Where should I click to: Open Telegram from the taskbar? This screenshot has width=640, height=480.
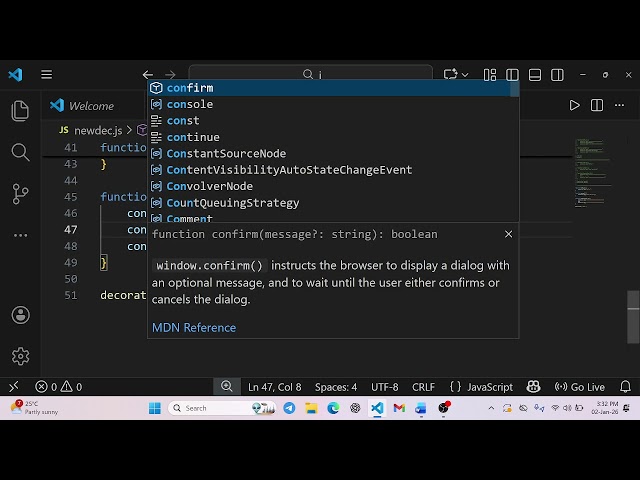289,408
